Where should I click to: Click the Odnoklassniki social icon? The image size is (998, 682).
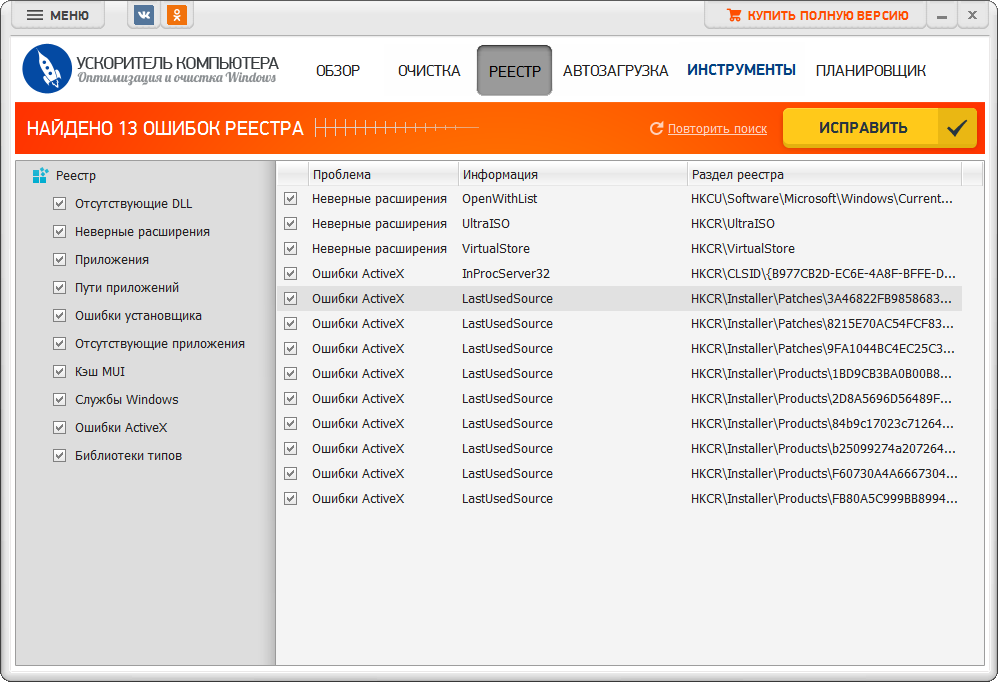pyautogui.click(x=177, y=15)
